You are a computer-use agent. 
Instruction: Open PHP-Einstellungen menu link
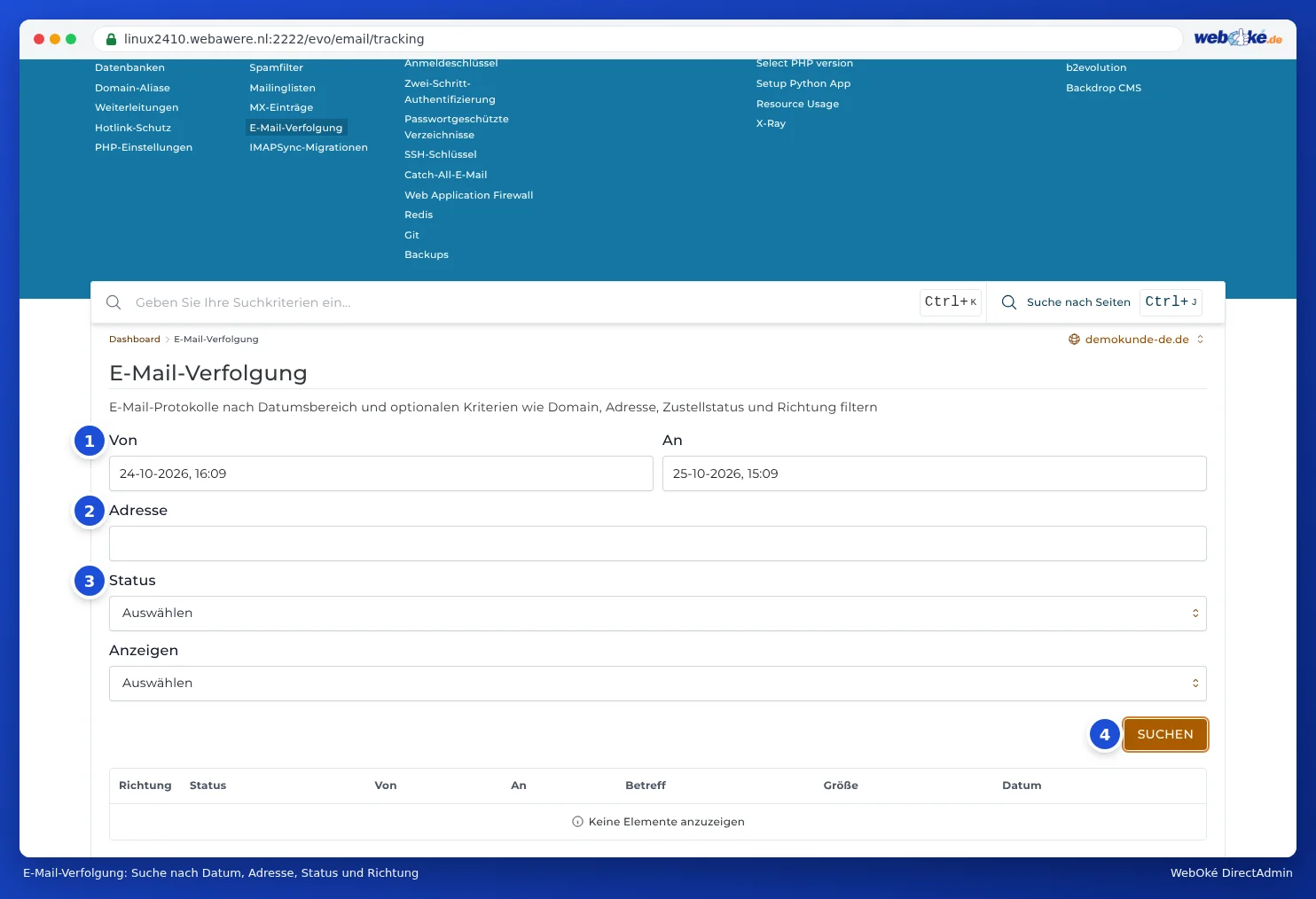(x=144, y=147)
